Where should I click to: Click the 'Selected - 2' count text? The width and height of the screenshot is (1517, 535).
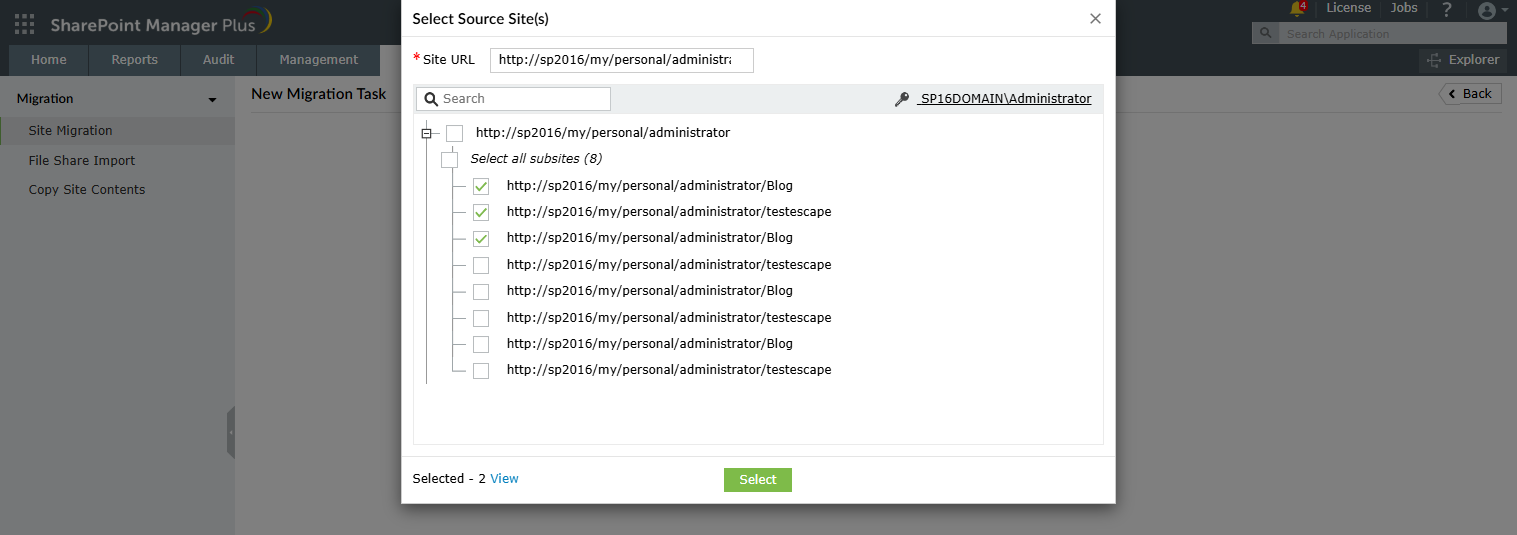click(x=449, y=479)
